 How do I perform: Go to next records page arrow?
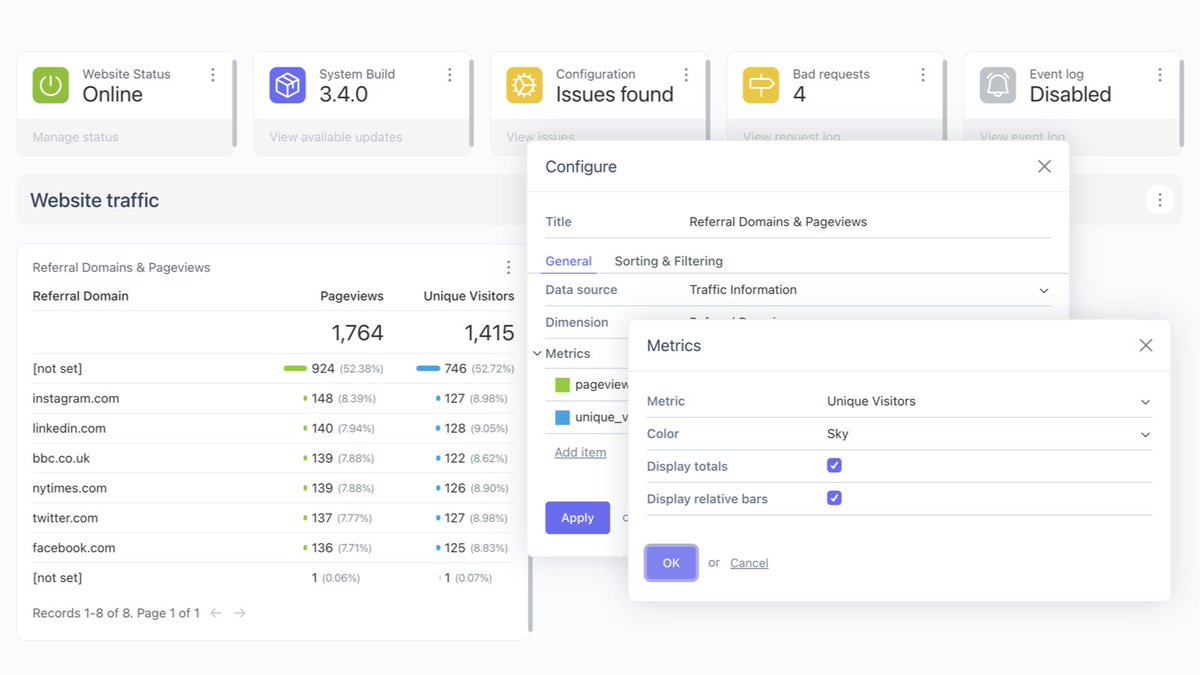(240, 613)
